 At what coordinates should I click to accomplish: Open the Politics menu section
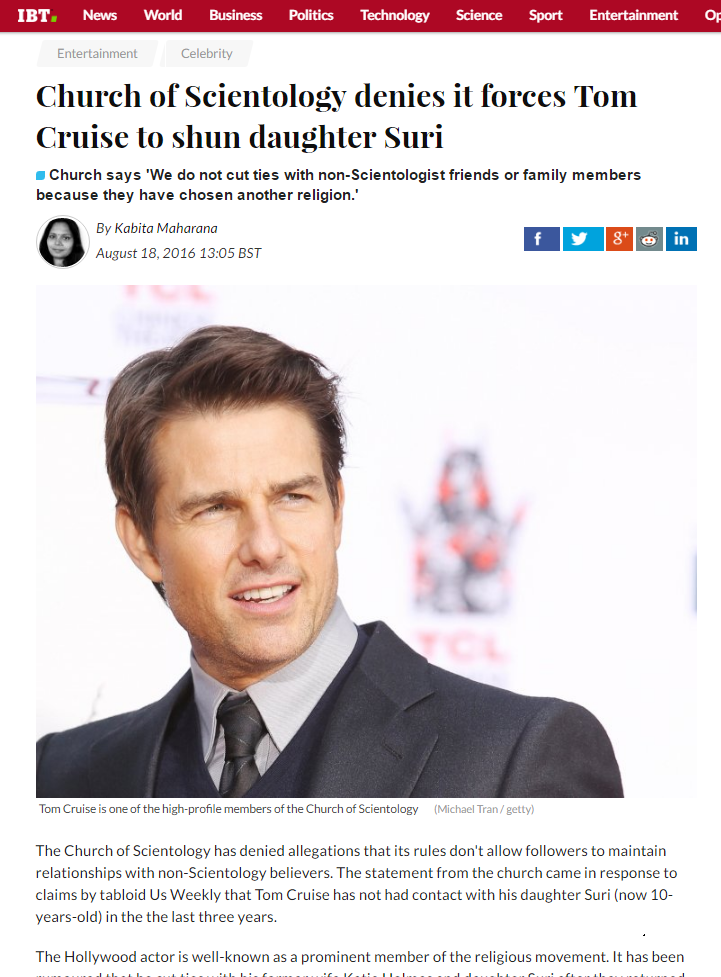point(311,15)
